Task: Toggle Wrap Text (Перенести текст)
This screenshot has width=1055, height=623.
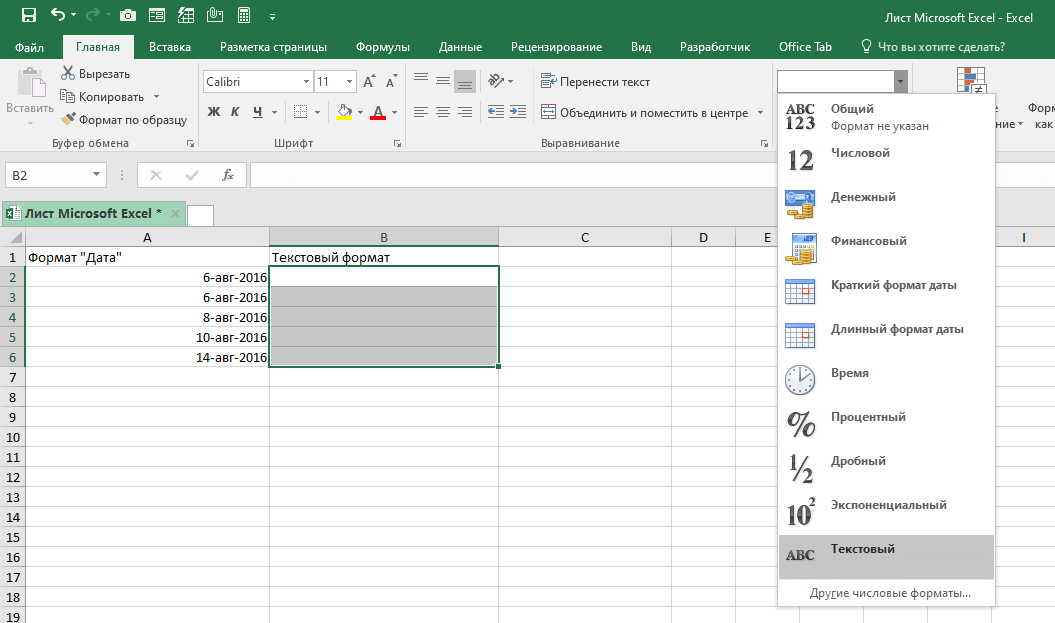Action: tap(595, 82)
